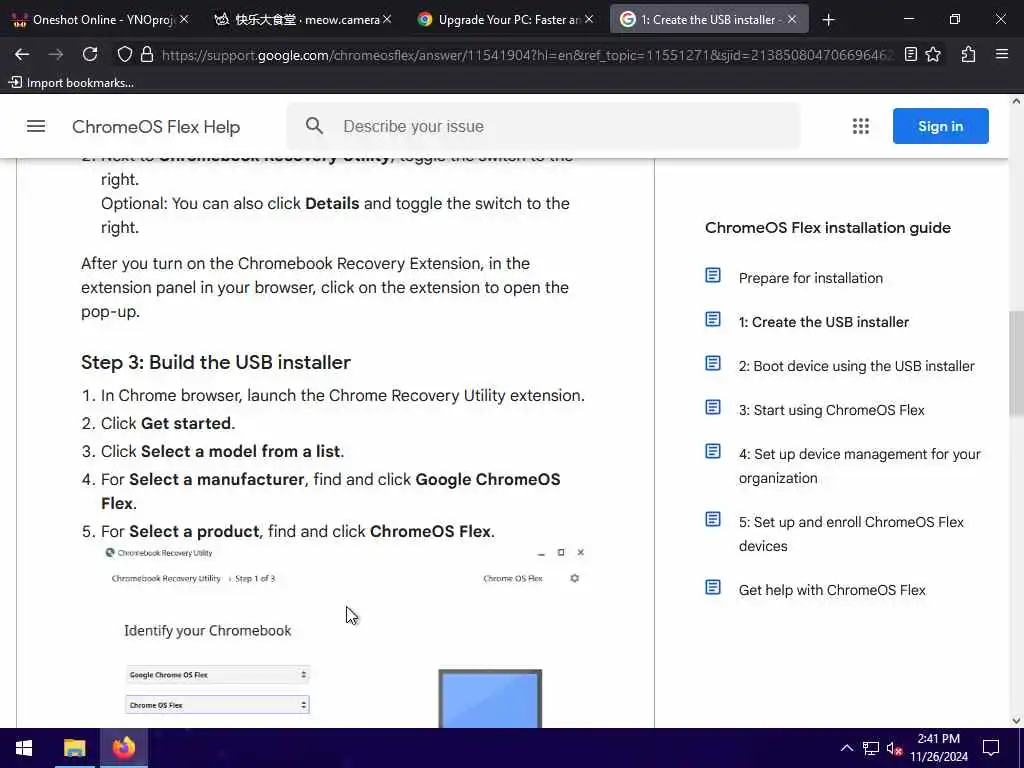
Task: Reload the page with the refresh icon
Action: [90, 54]
